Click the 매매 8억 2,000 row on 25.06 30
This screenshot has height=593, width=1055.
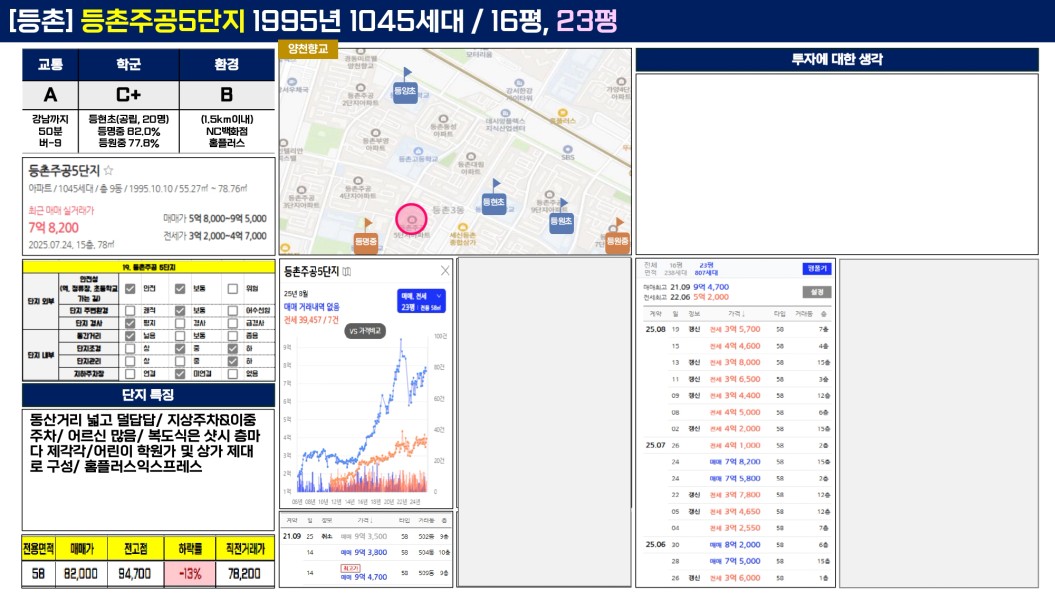pyautogui.click(x=737, y=545)
